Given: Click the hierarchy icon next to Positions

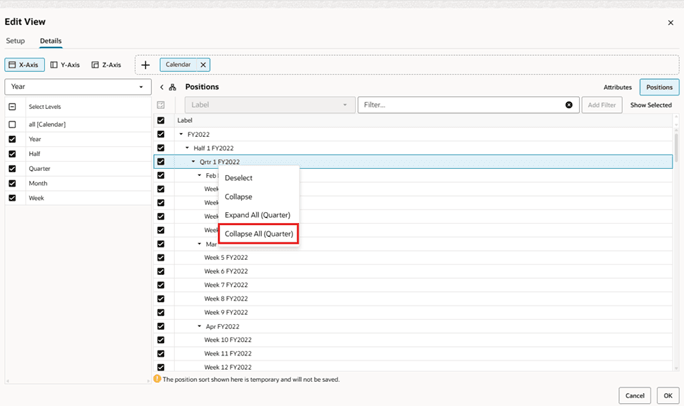Looking at the screenshot, I should tap(173, 87).
